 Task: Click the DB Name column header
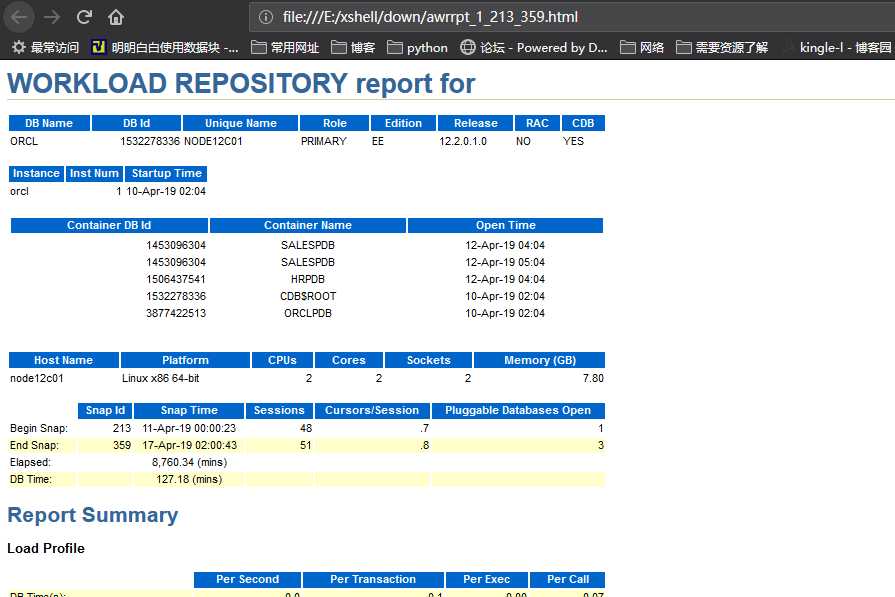[49, 123]
